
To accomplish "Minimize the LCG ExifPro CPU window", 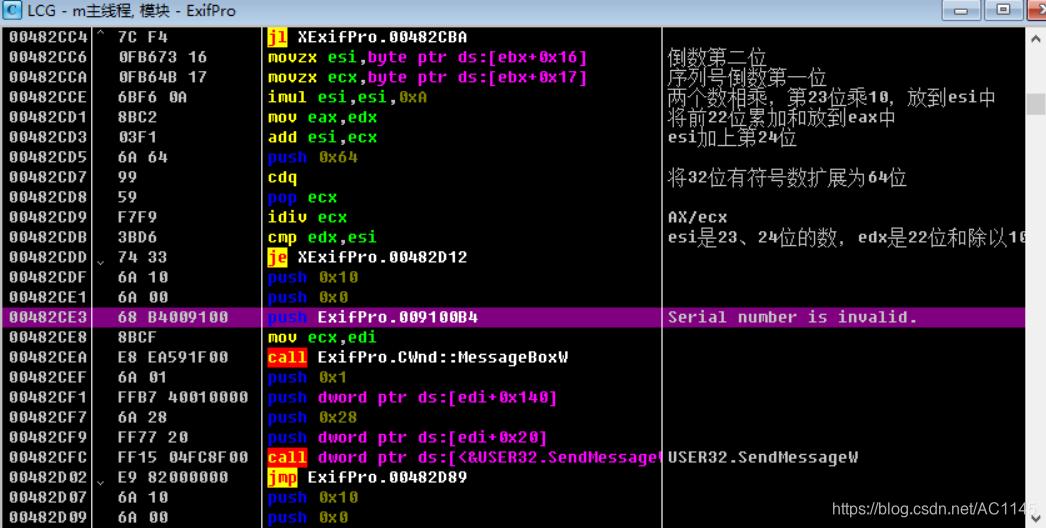I will [x=961, y=10].
